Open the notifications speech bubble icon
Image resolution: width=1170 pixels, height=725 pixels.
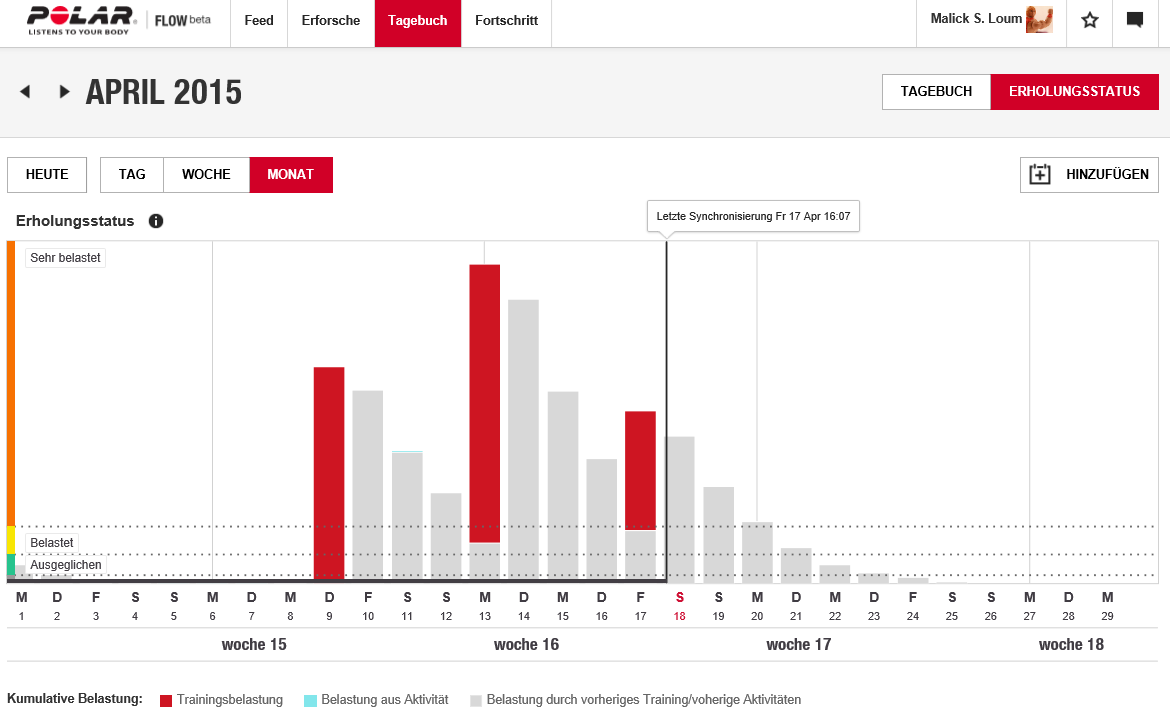pos(1135,20)
